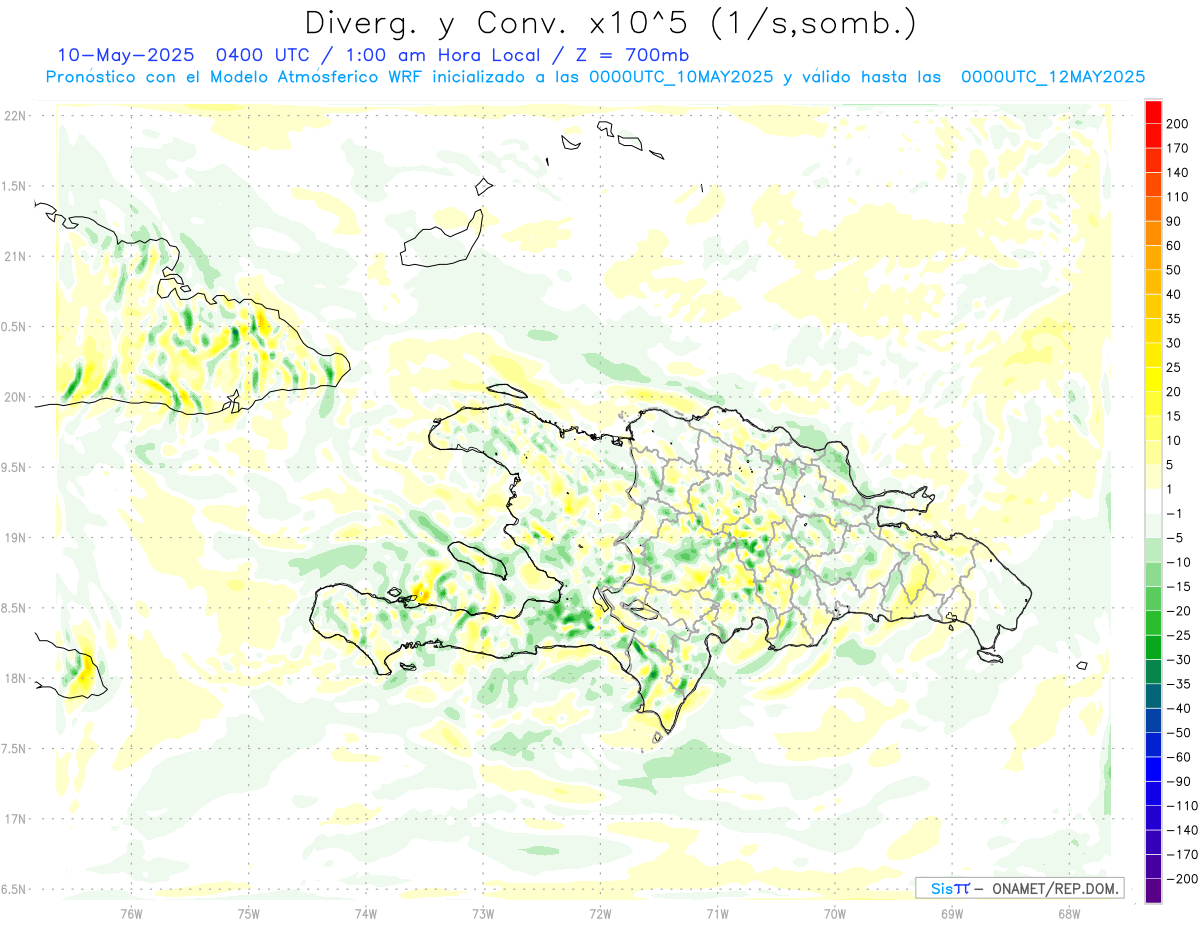Click the '69W' longitude axis label
The width and height of the screenshot is (1200, 927).
(x=952, y=913)
